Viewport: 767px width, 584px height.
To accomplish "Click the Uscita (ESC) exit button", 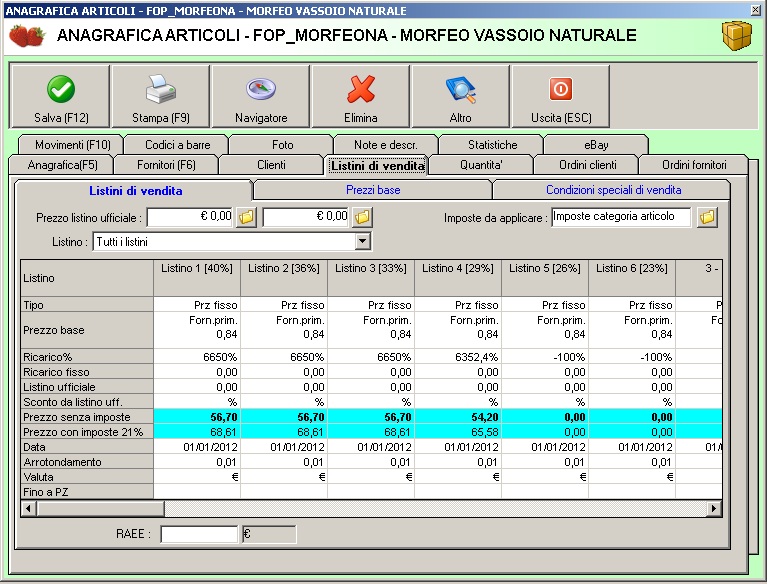I will [560, 97].
